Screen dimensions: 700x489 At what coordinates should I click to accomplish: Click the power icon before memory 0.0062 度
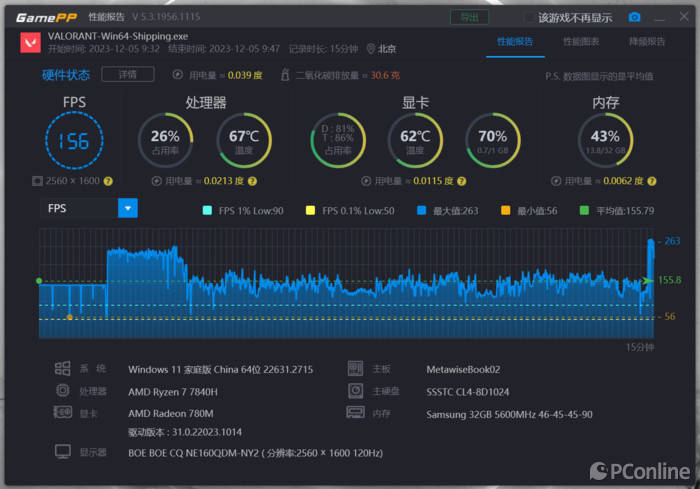(556, 181)
